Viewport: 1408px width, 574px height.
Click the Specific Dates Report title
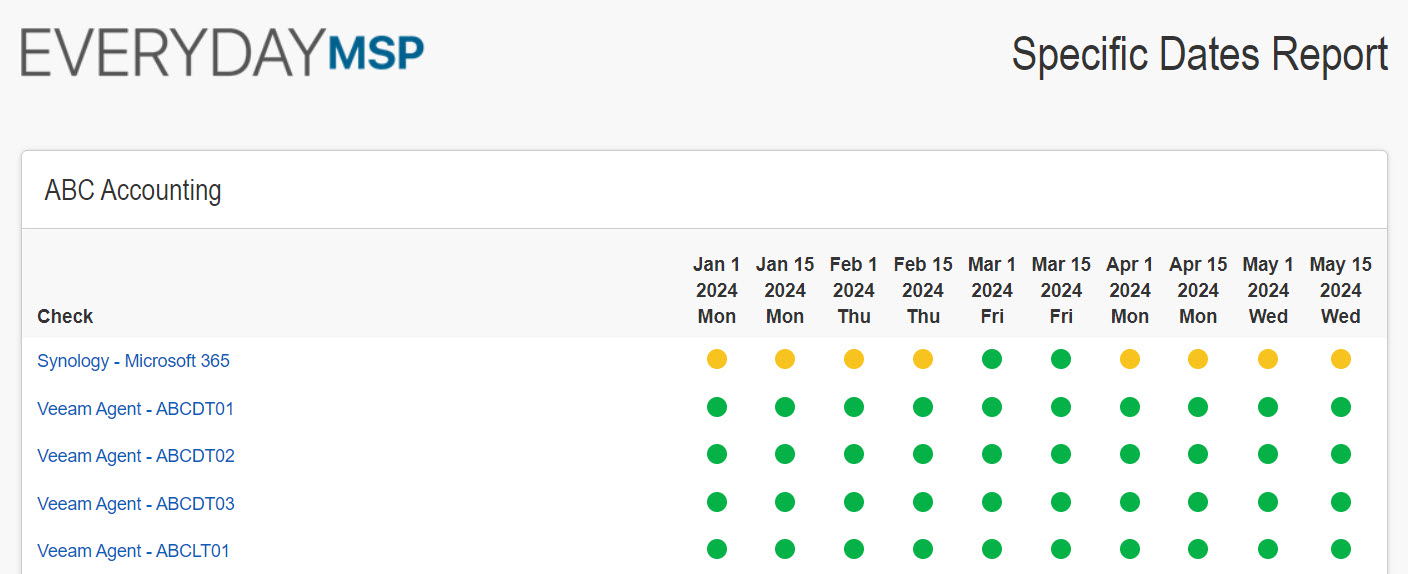coord(1199,54)
